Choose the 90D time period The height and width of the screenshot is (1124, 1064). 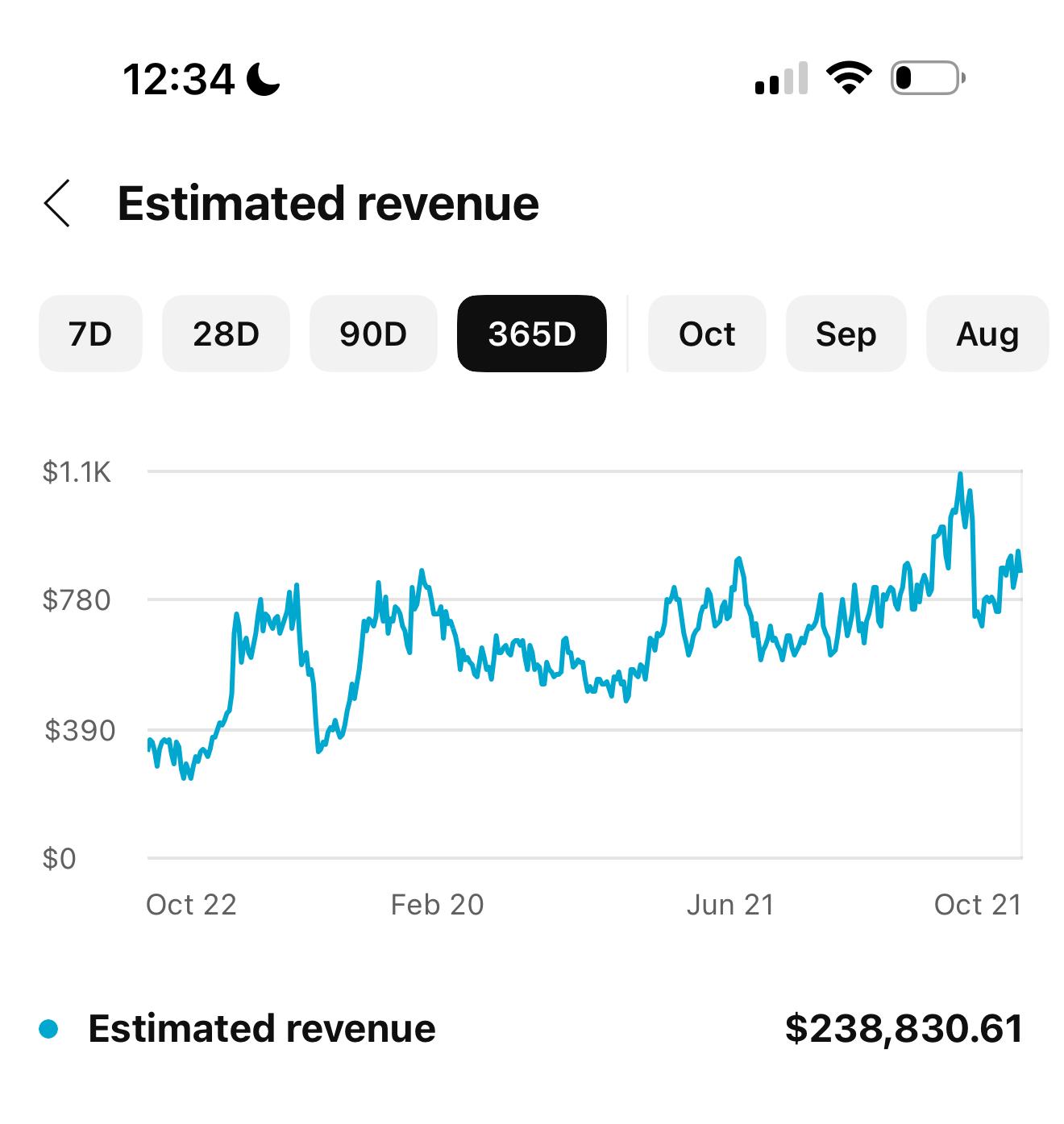[373, 334]
